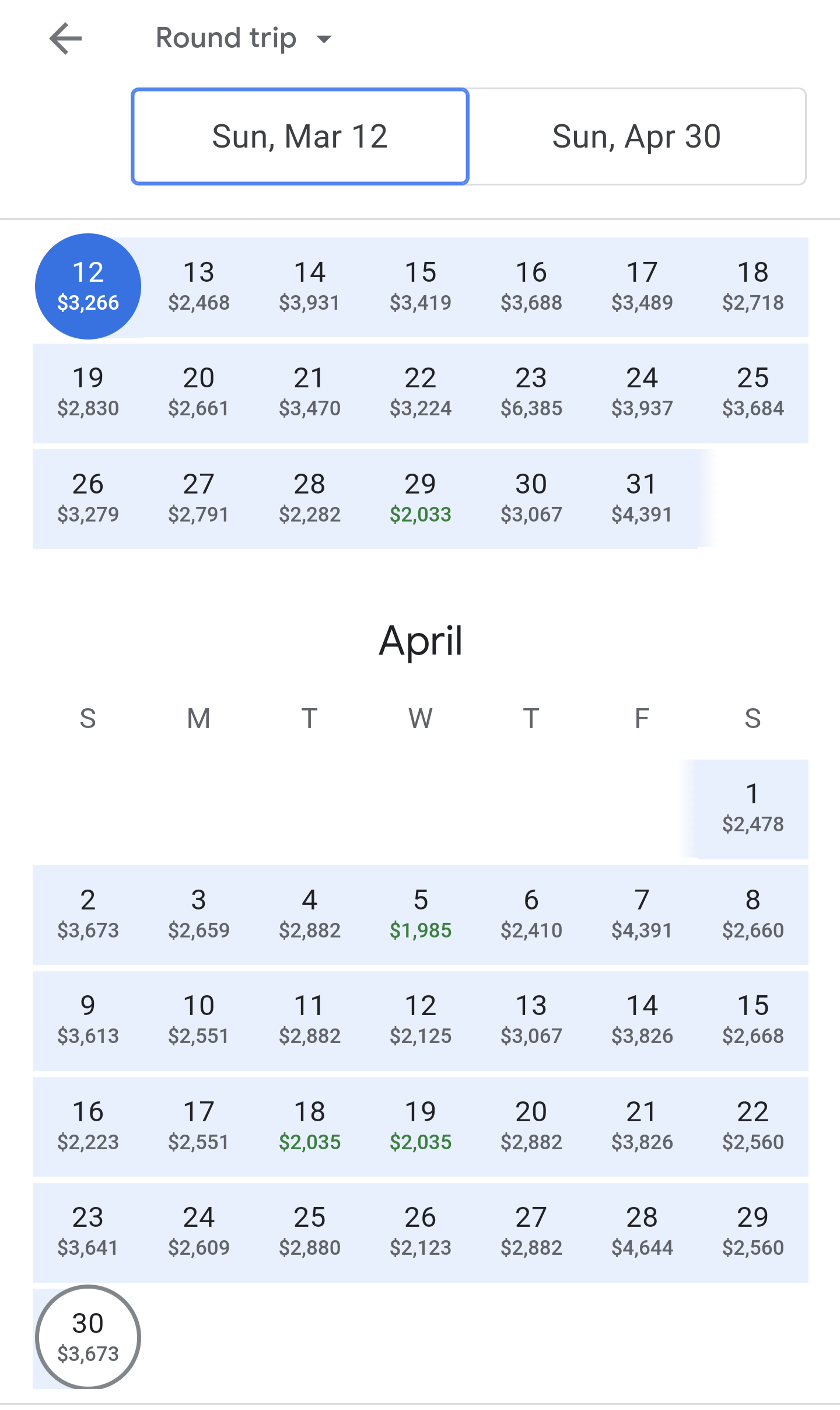Select the Sun, Apr 30 return field
The image size is (840, 1410).
[x=636, y=137]
